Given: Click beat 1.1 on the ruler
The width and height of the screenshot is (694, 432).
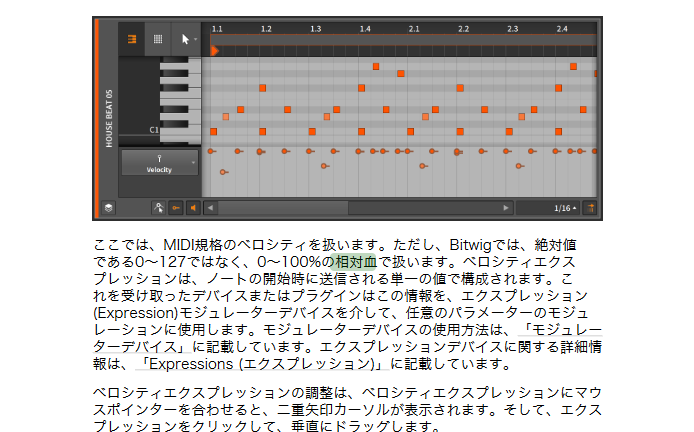Looking at the screenshot, I should (217, 29).
